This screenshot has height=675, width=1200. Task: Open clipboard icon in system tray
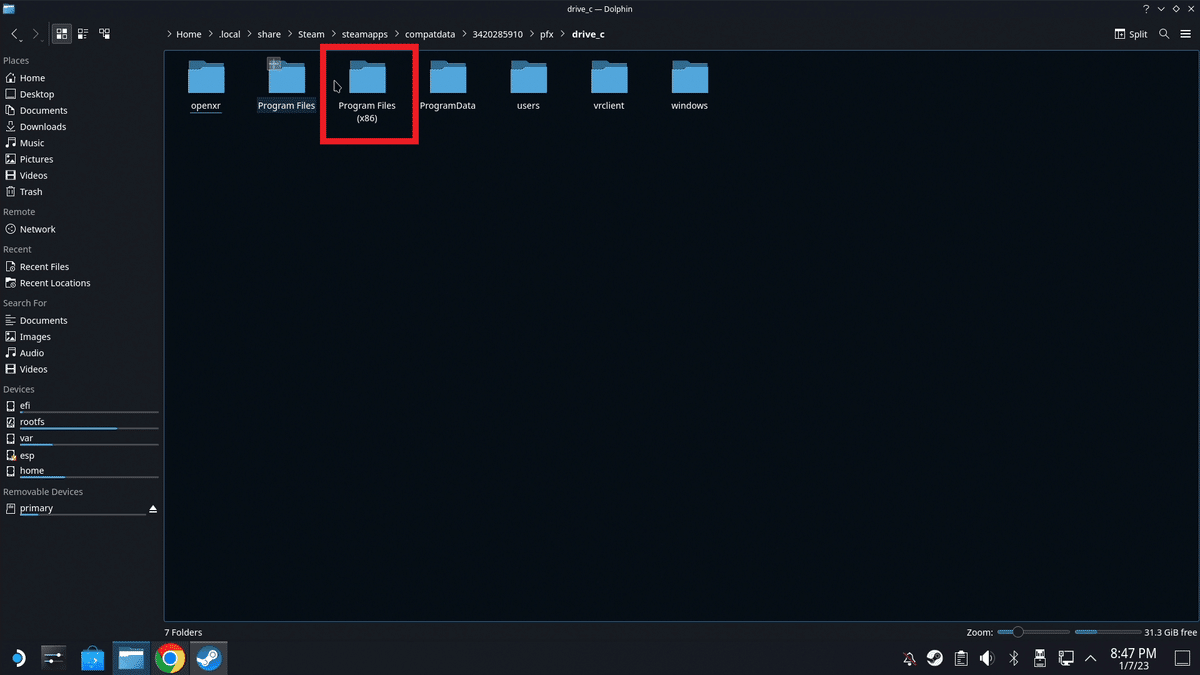point(960,658)
